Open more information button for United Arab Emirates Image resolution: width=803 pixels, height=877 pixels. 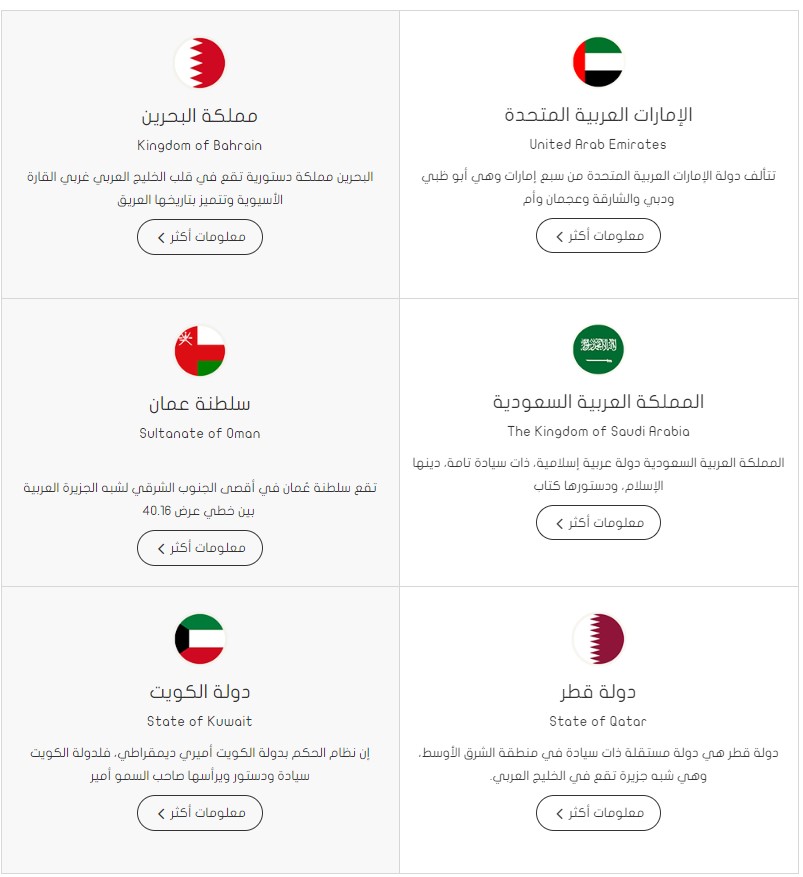pyautogui.click(x=598, y=235)
